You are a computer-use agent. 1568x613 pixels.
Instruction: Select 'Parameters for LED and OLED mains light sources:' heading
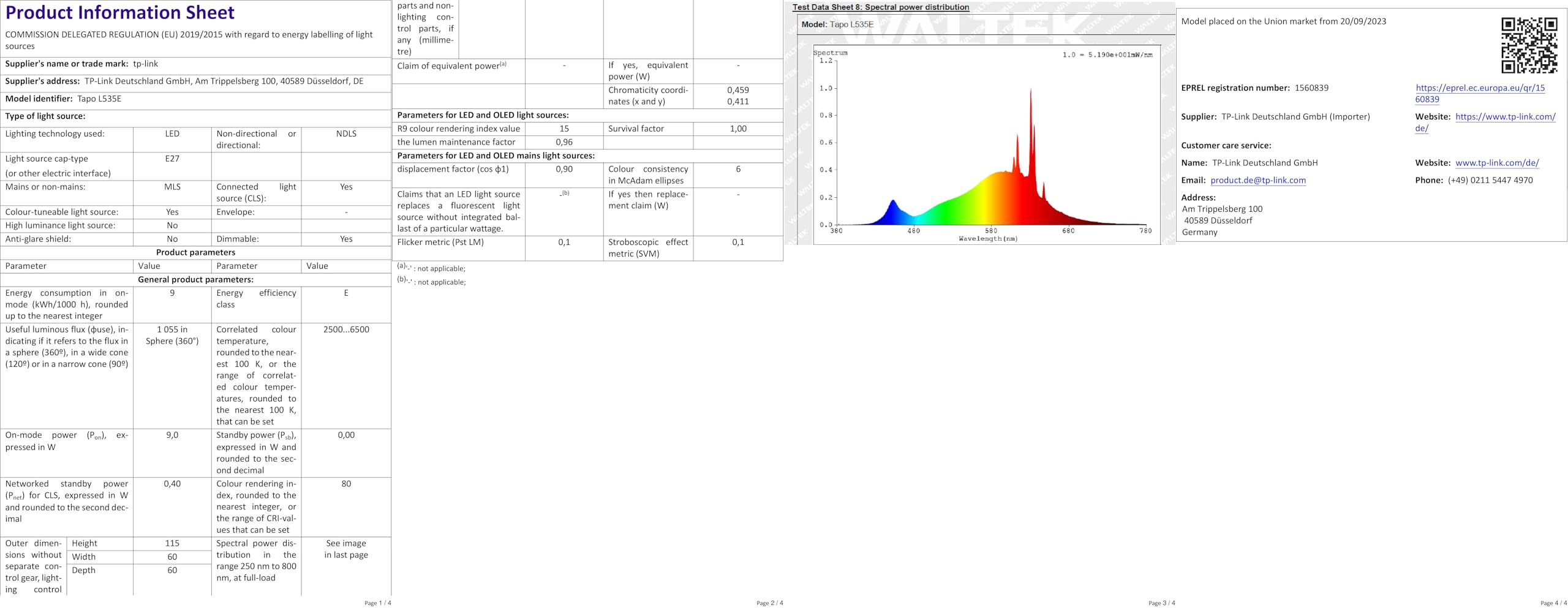(x=496, y=156)
